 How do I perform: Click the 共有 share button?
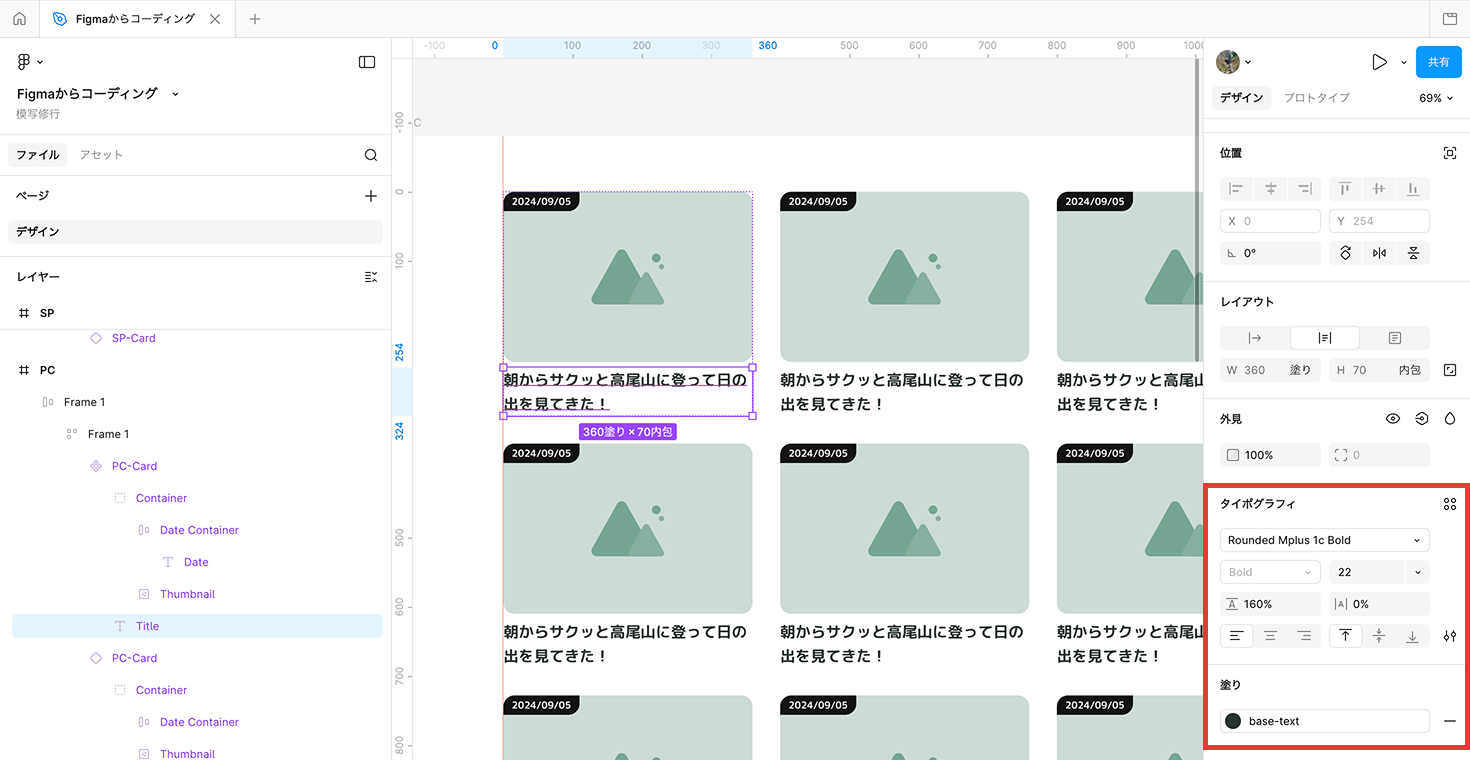(1438, 62)
